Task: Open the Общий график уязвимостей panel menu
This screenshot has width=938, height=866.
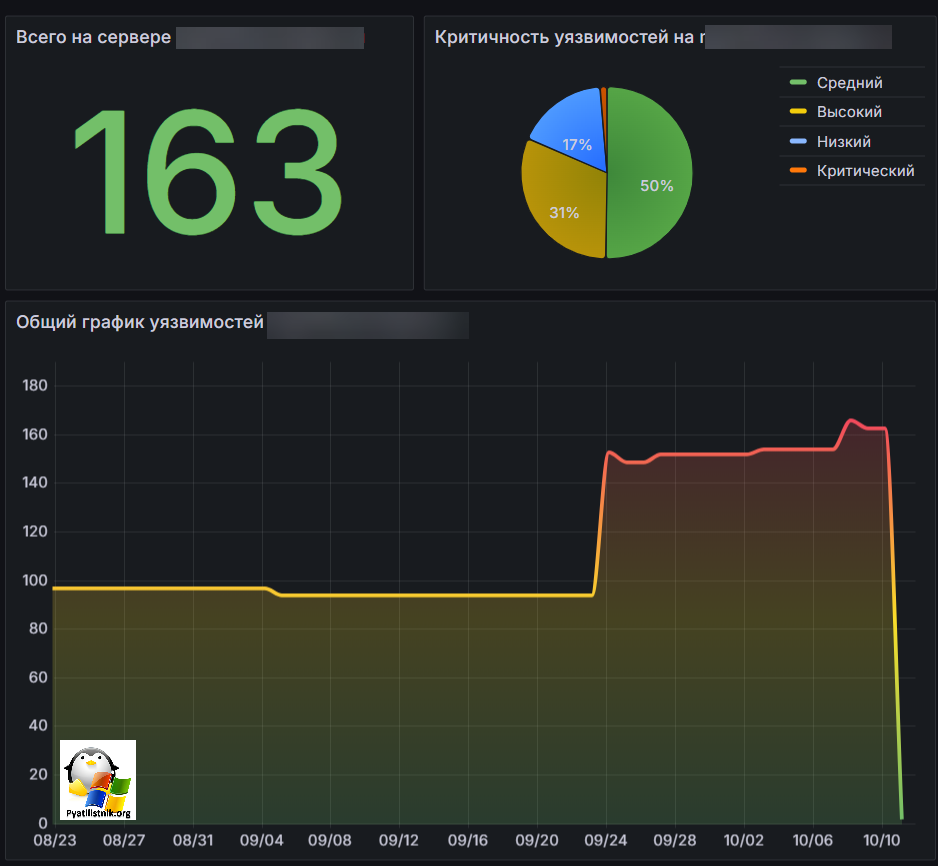Action: pyautogui.click(x=140, y=323)
